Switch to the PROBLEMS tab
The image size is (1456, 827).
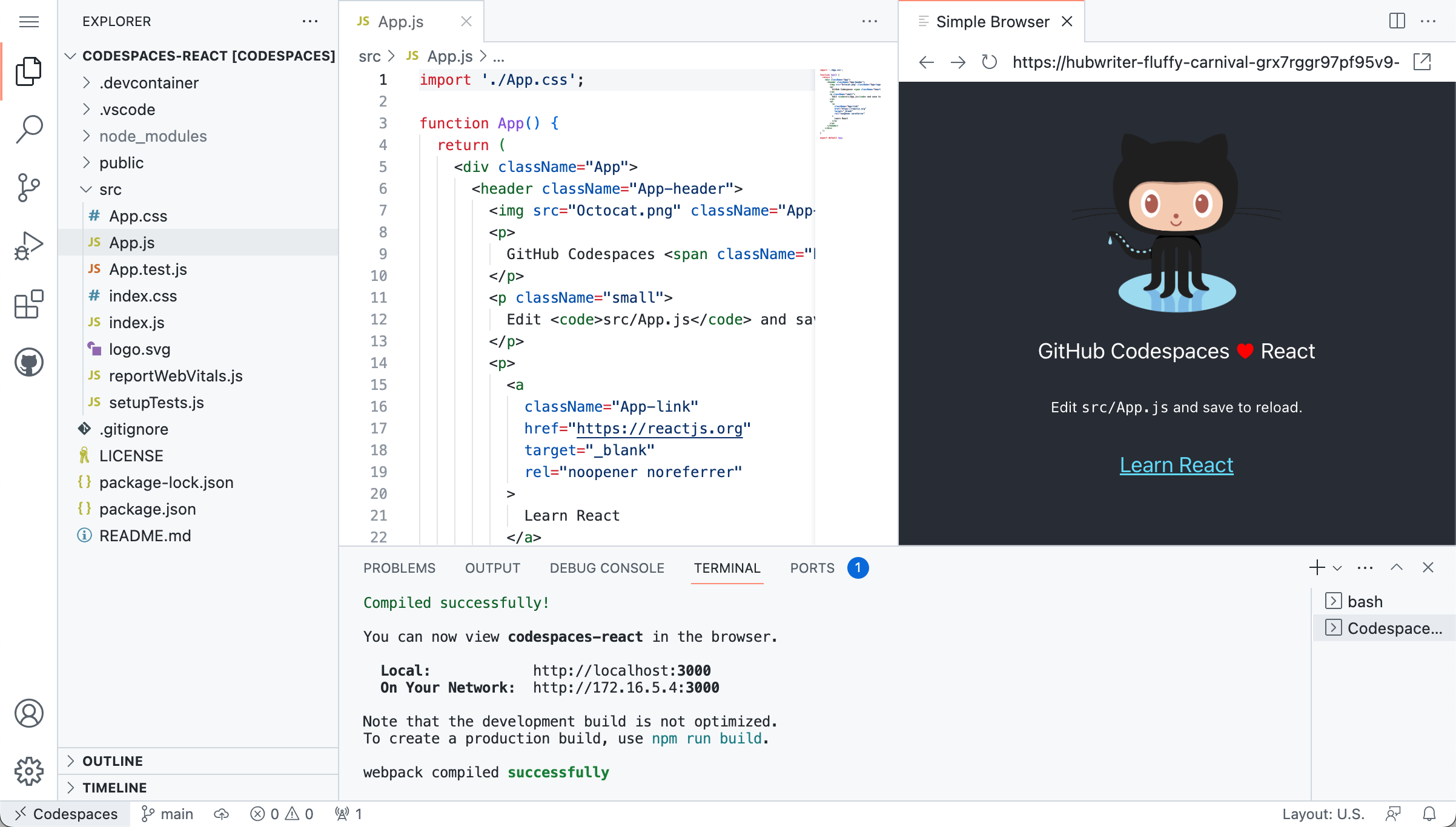[x=399, y=567]
